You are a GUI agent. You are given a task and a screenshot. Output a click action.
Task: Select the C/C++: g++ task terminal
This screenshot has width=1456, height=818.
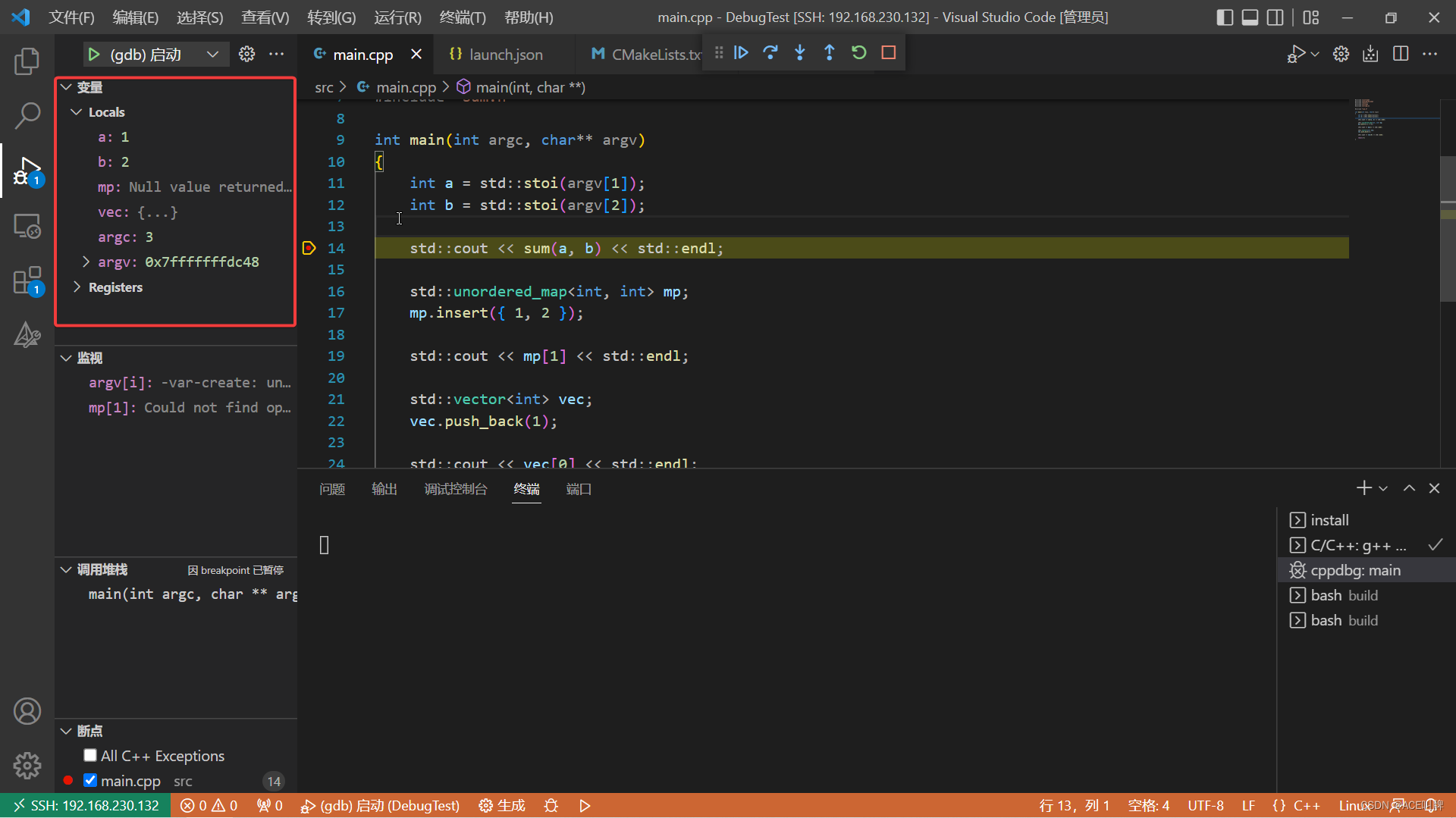coord(1367,545)
